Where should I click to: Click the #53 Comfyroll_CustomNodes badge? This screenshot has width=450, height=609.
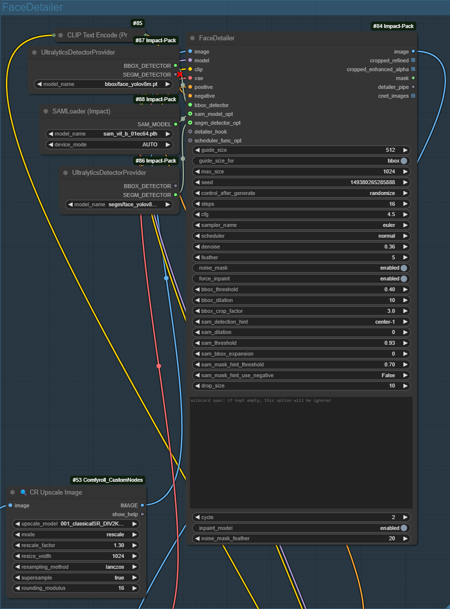tap(108, 480)
